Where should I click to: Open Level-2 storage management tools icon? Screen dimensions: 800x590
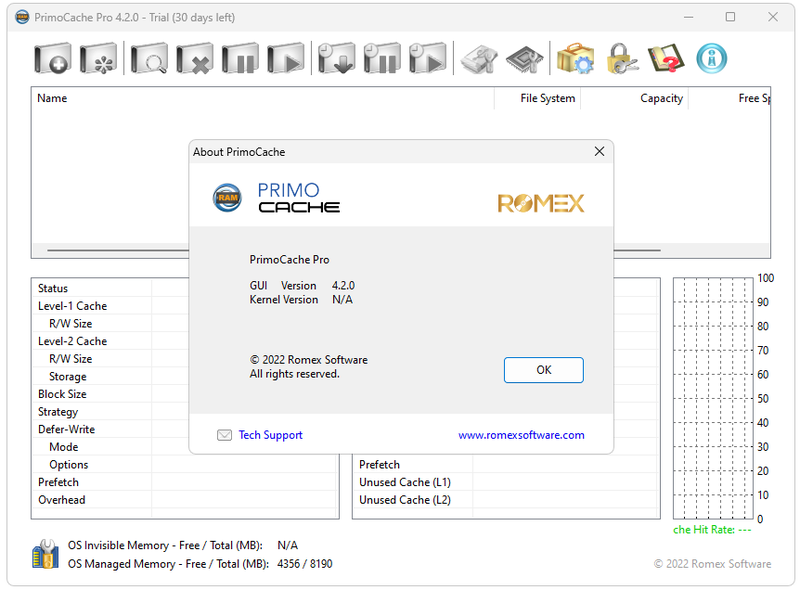[x=479, y=59]
